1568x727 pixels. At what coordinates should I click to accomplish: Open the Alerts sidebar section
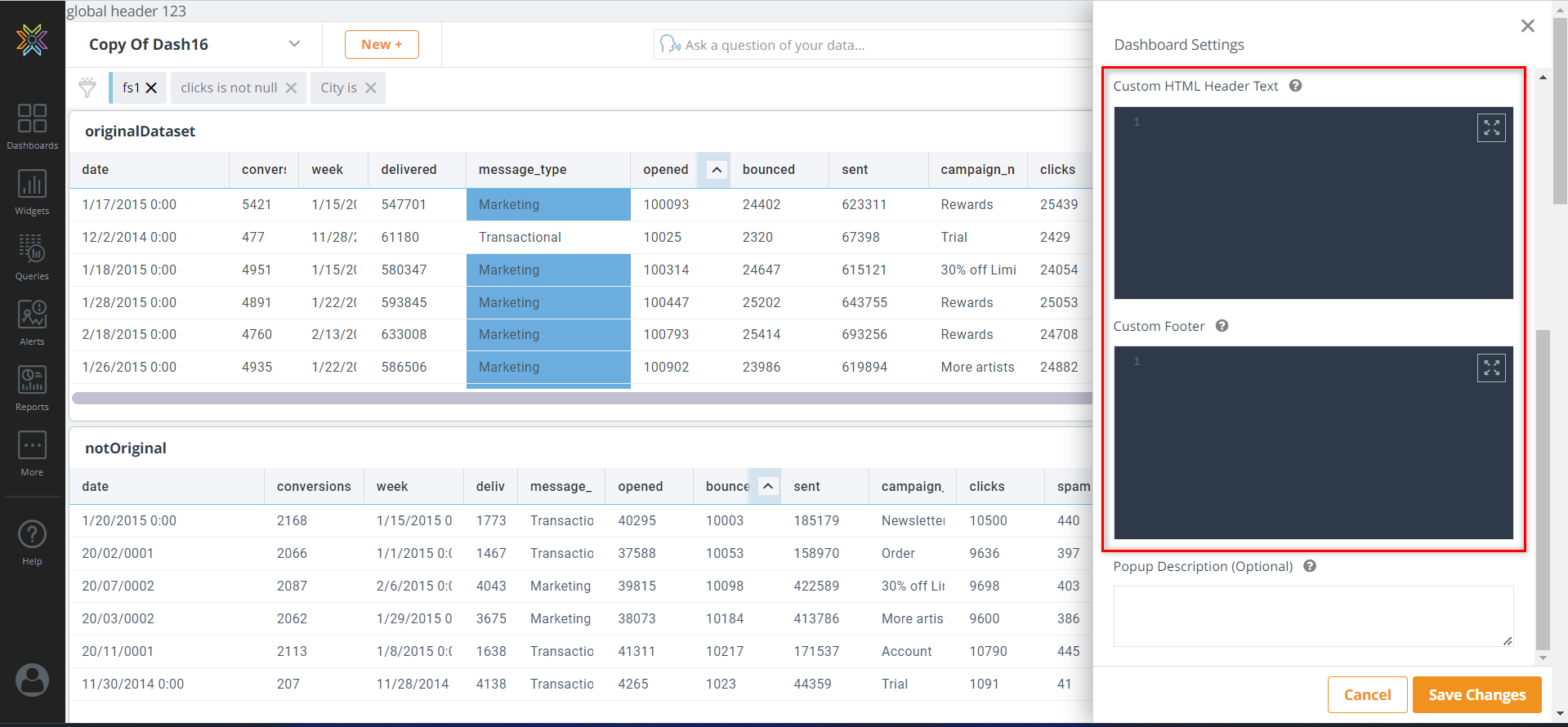click(32, 322)
